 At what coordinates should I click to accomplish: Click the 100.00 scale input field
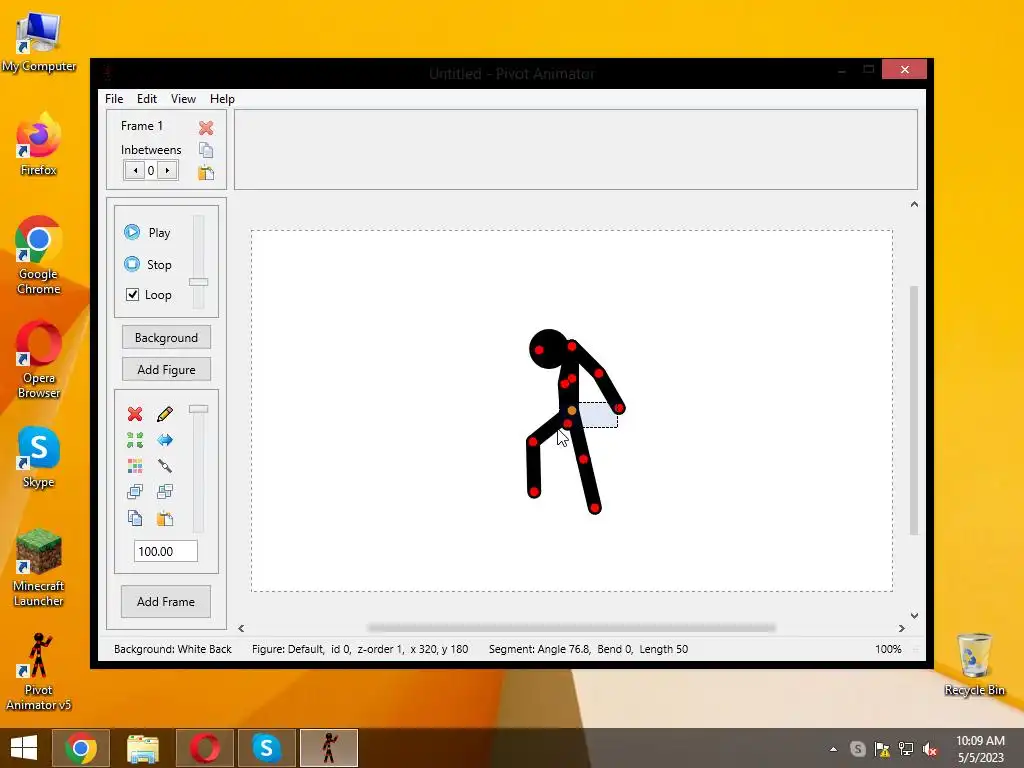tap(166, 551)
